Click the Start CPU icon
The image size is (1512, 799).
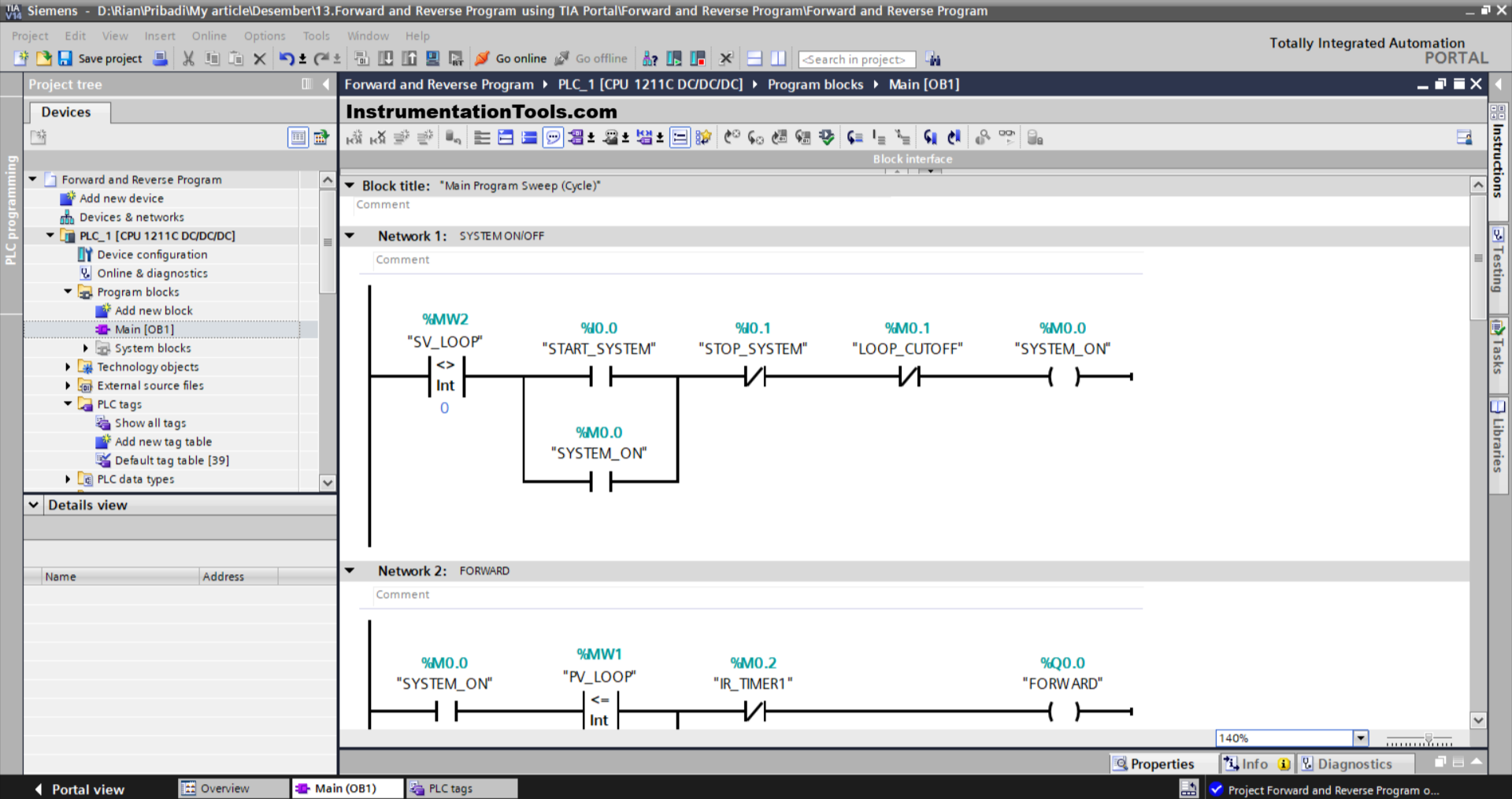point(674,58)
